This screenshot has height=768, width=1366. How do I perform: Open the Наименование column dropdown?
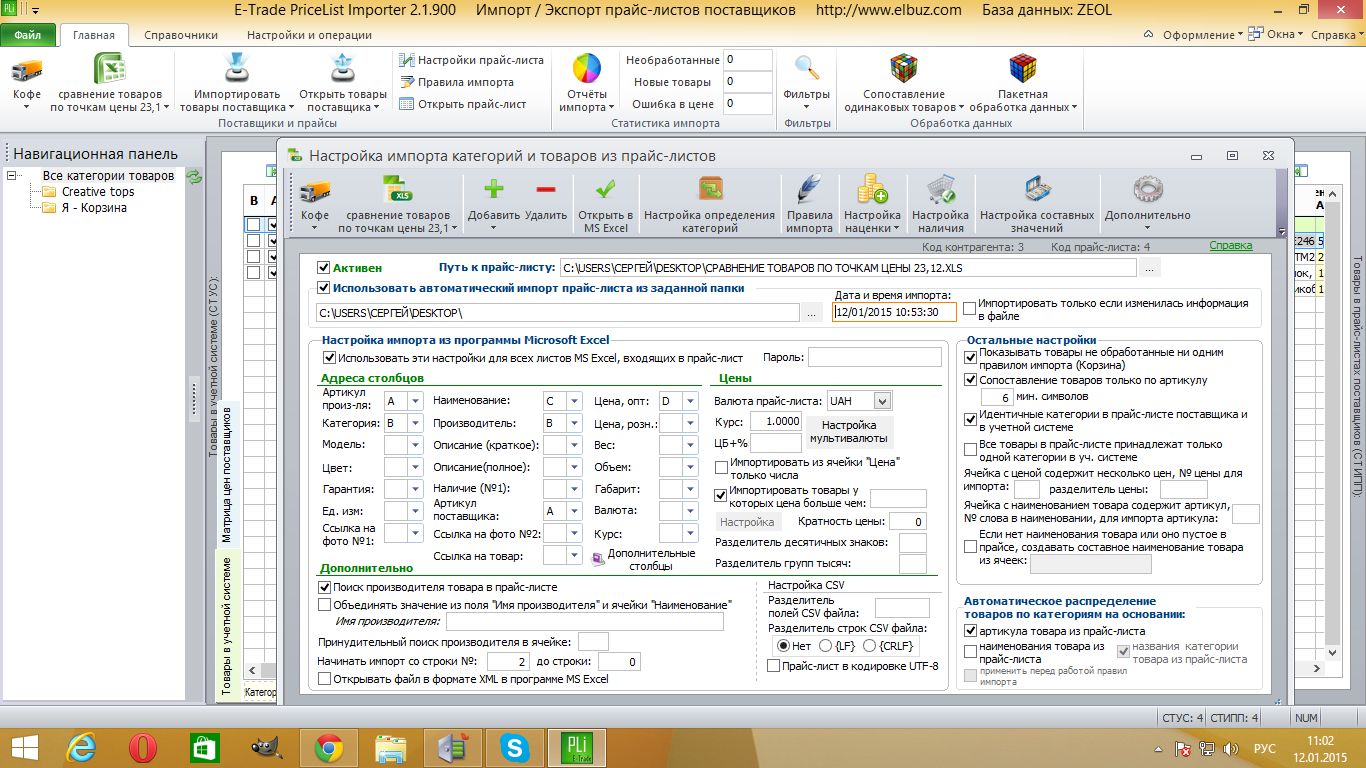pyautogui.click(x=574, y=401)
